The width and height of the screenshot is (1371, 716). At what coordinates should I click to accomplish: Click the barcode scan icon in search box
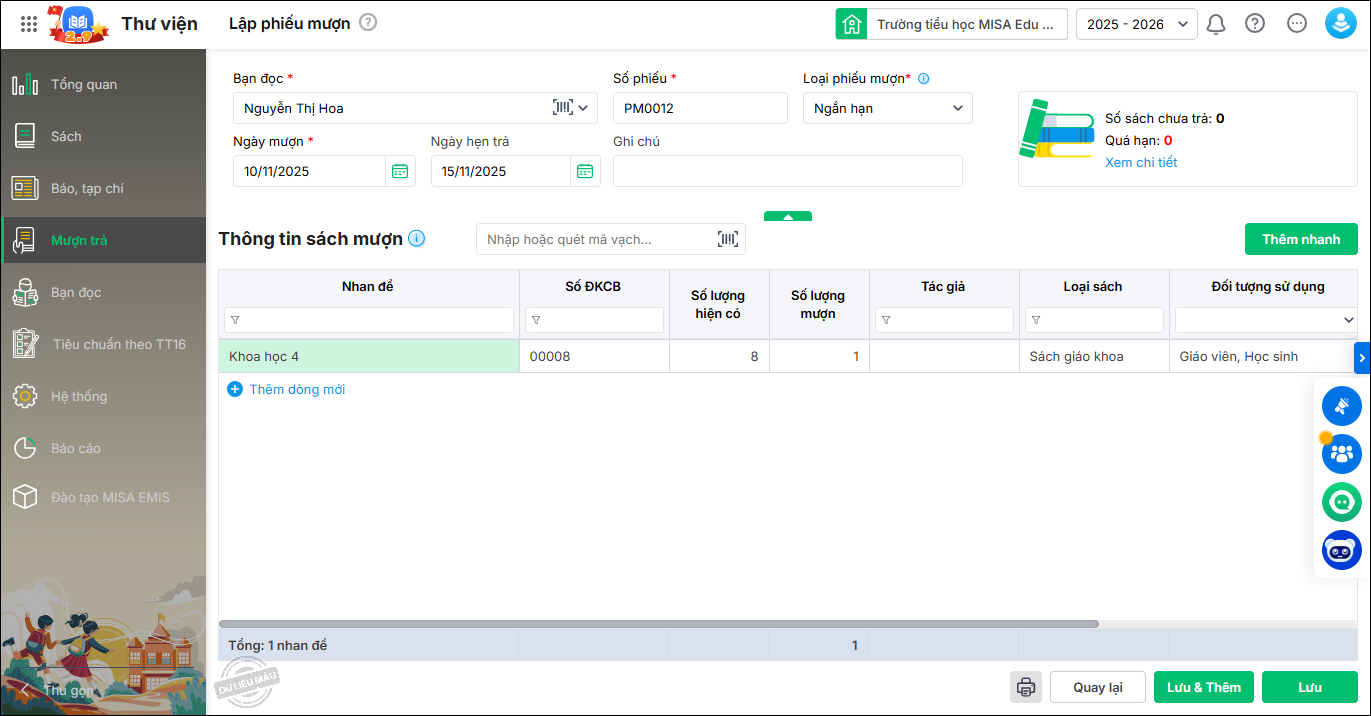point(728,239)
